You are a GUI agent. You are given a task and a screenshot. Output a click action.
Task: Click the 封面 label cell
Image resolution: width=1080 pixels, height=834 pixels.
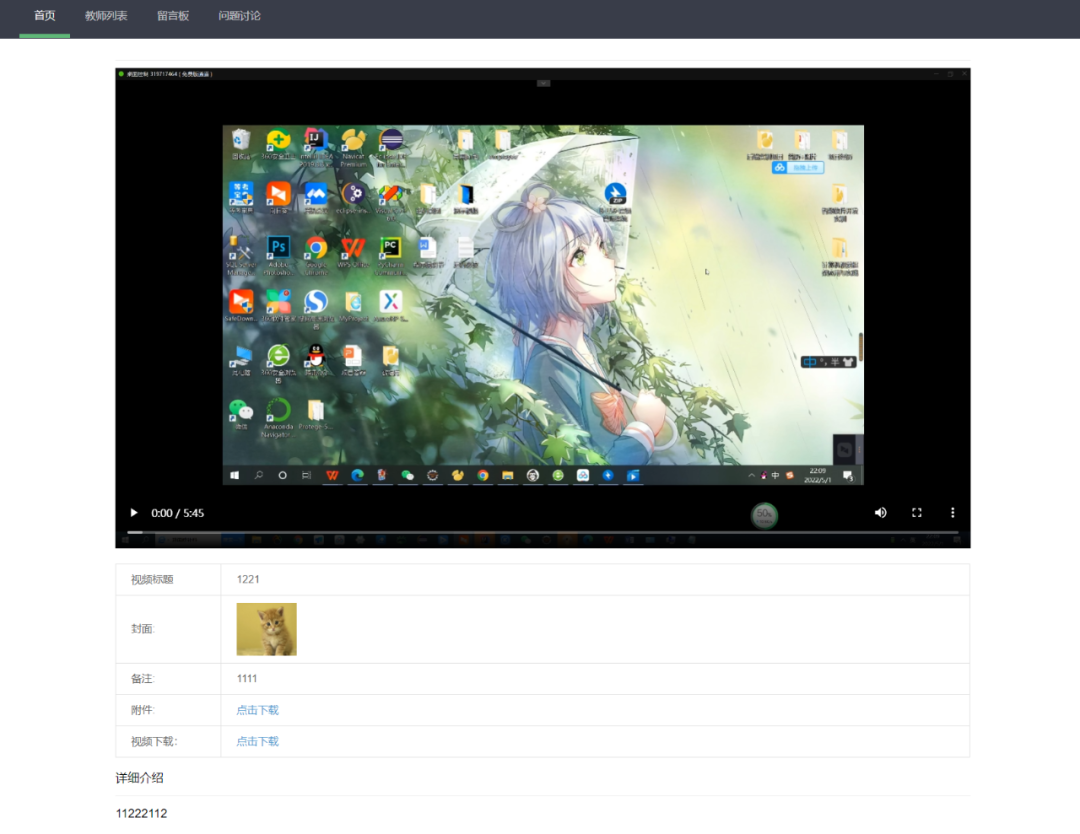(x=168, y=629)
